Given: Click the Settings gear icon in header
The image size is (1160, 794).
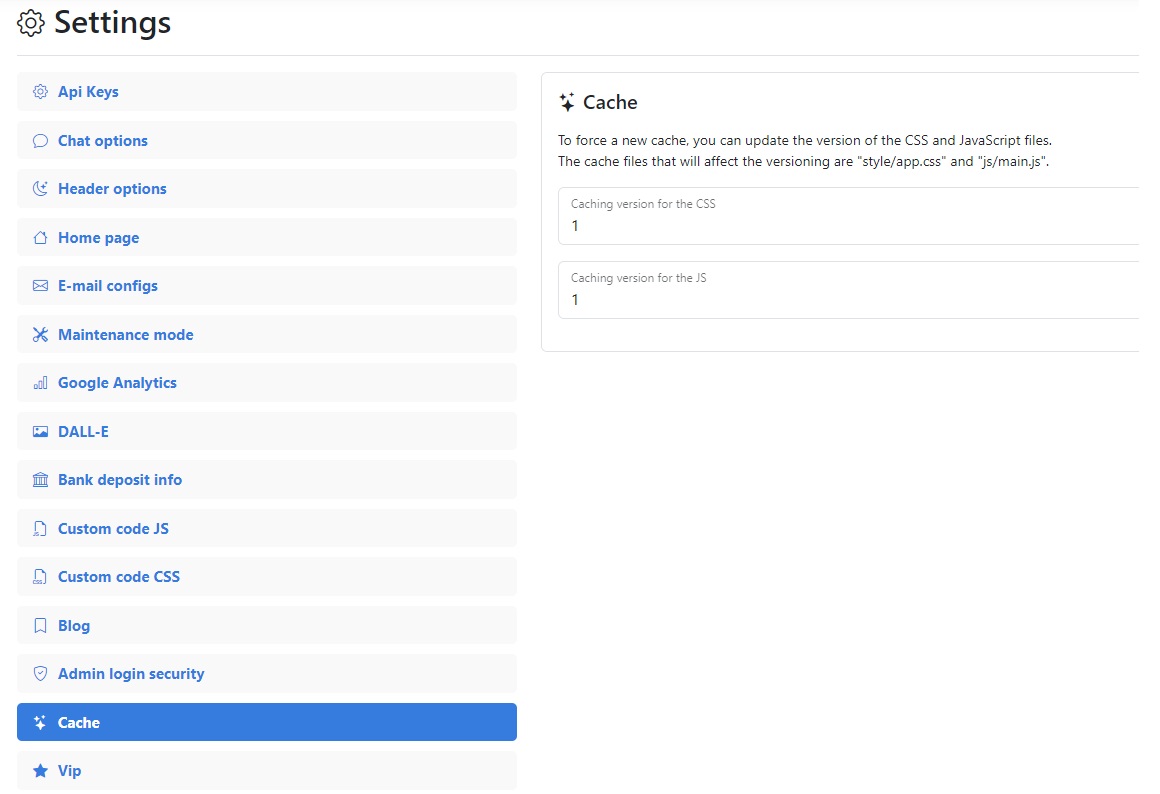Looking at the screenshot, I should click(31, 23).
